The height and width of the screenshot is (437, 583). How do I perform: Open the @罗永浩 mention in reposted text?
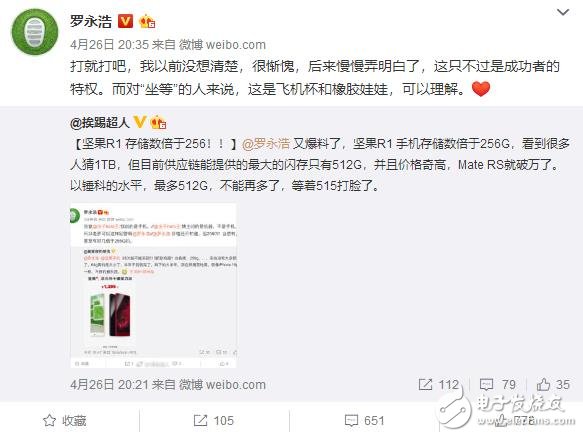[265, 144]
